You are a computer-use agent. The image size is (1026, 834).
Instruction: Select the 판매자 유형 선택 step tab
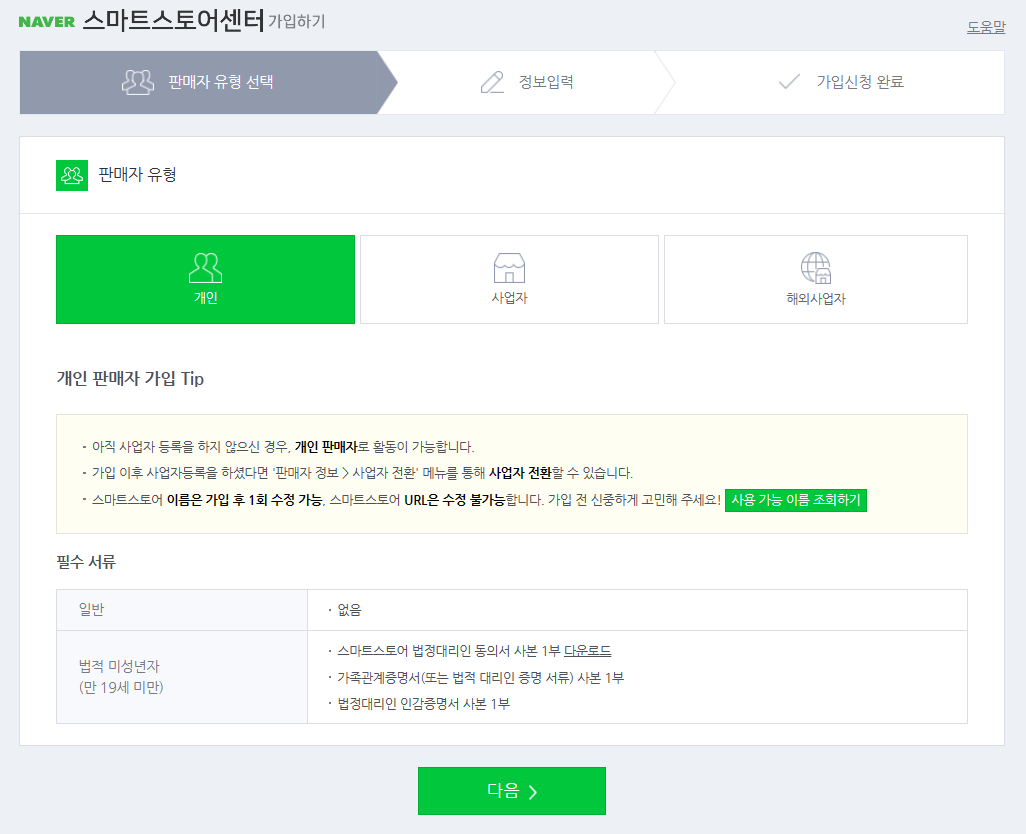[208, 82]
